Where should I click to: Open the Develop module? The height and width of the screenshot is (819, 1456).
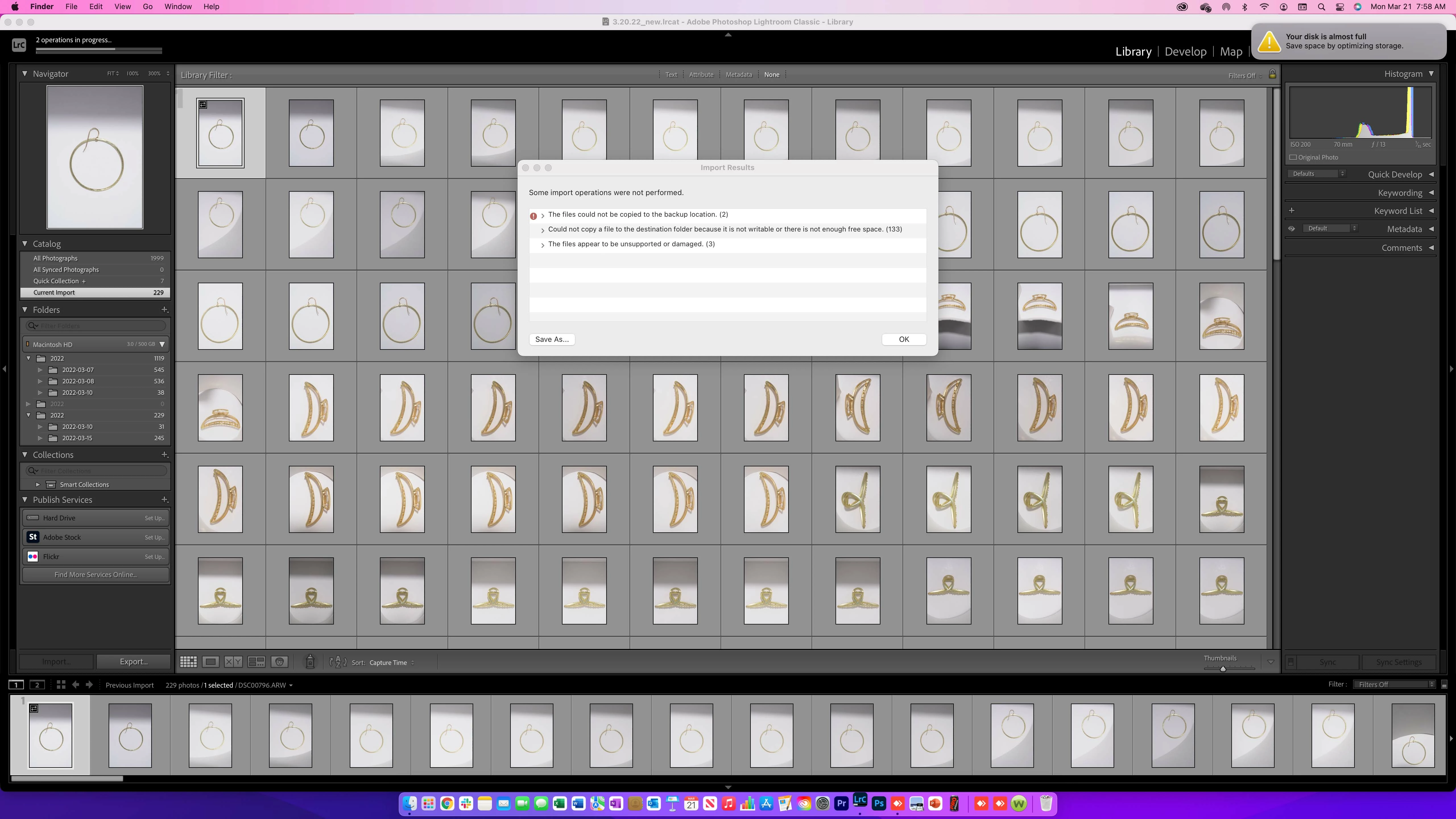(x=1185, y=51)
